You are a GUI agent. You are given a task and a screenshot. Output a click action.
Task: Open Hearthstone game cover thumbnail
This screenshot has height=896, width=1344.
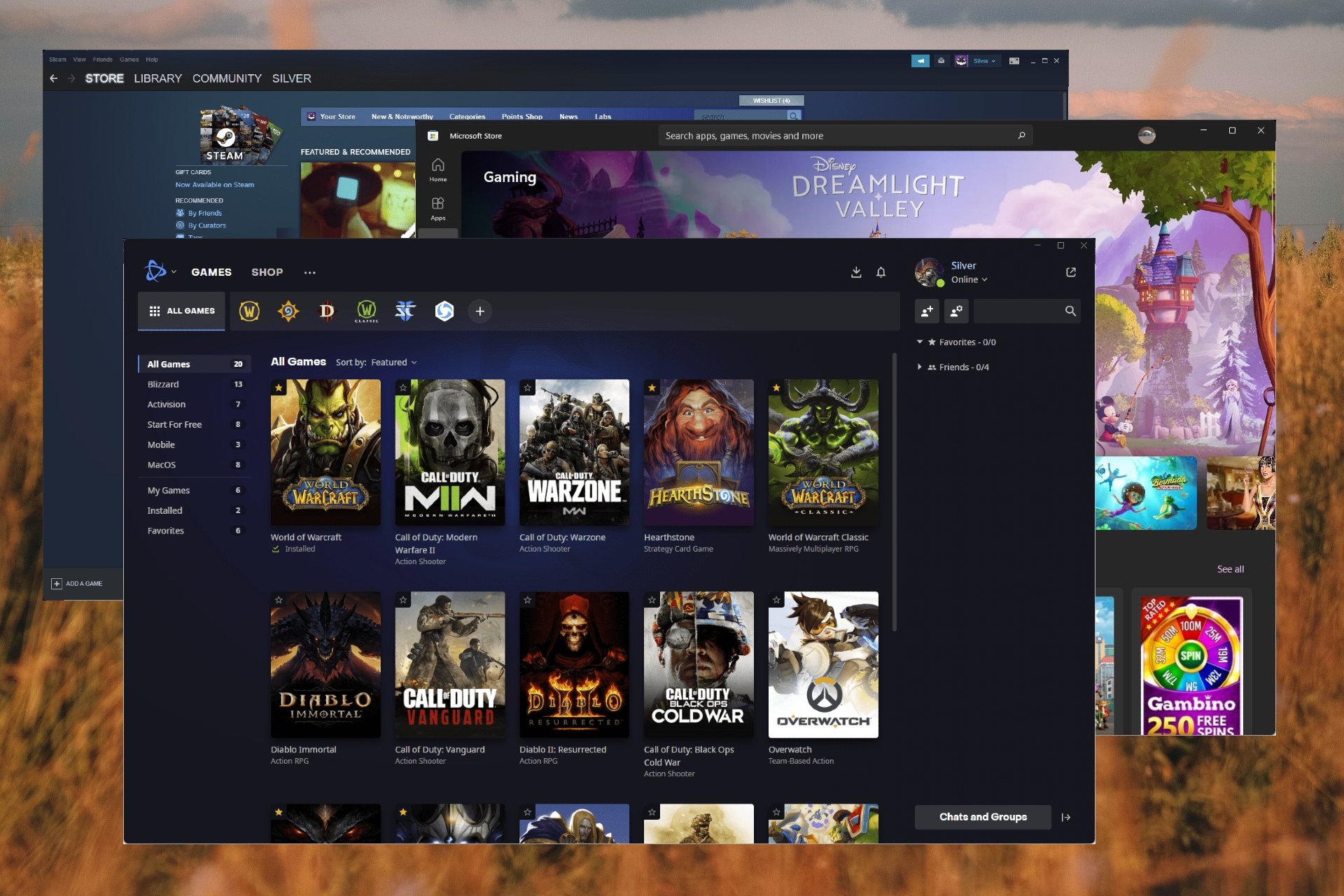click(699, 452)
